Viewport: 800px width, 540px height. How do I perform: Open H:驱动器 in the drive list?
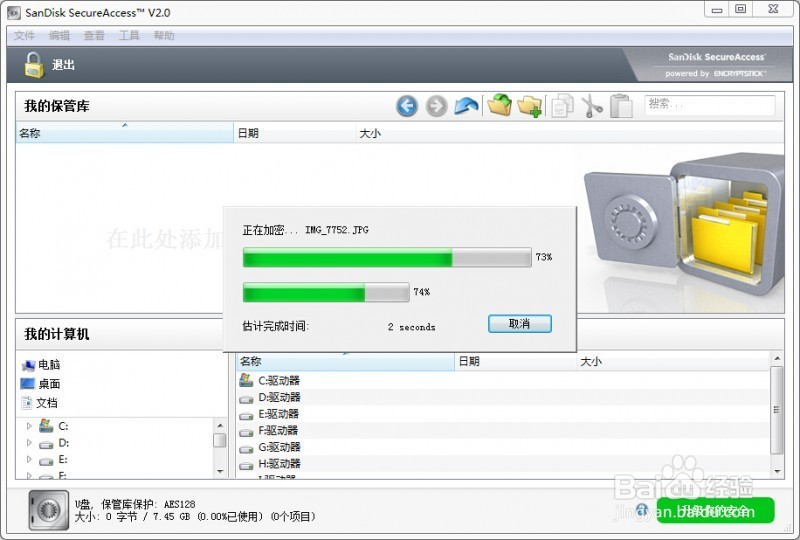(x=270, y=464)
